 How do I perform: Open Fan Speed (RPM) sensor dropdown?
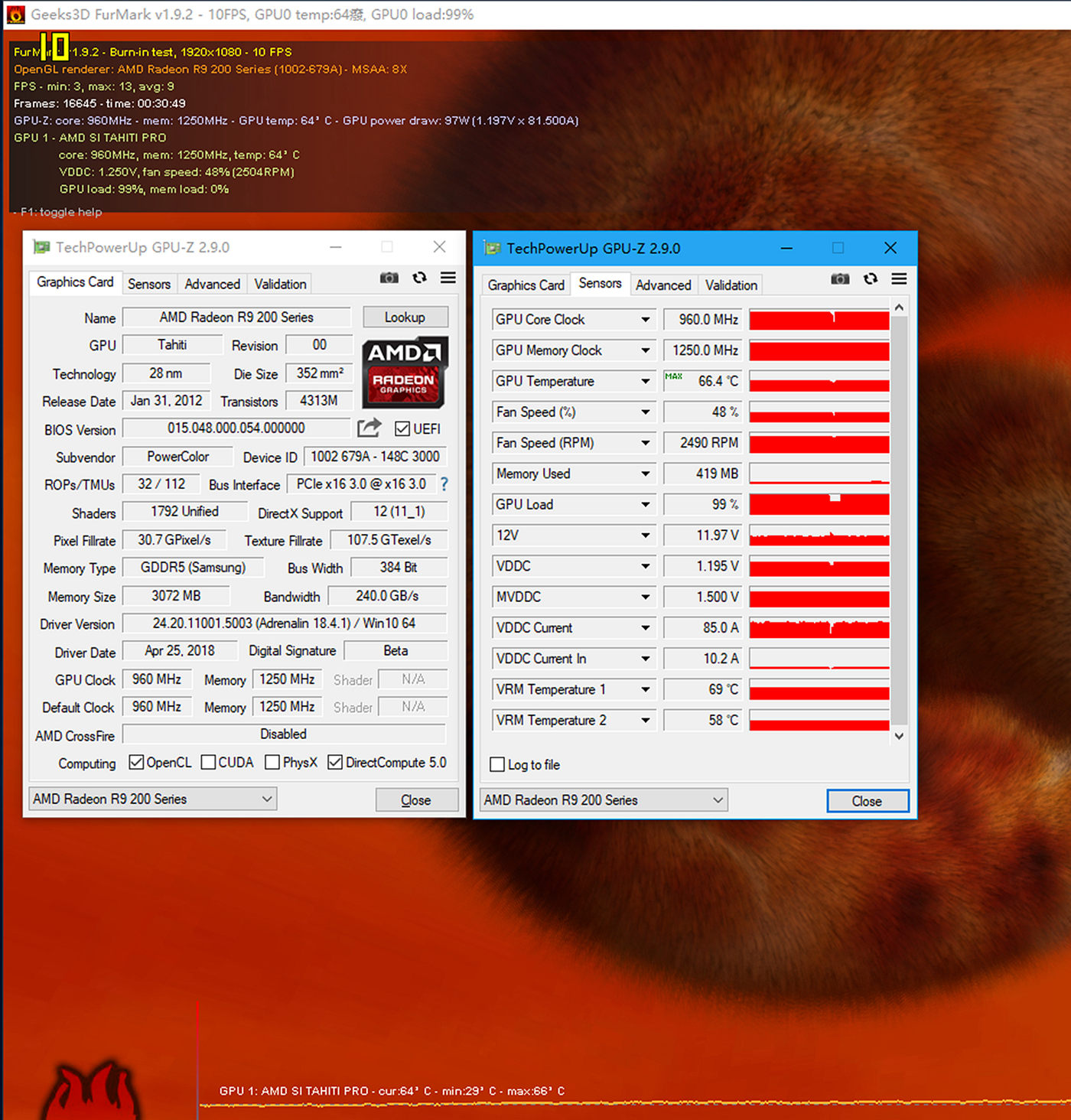(646, 443)
